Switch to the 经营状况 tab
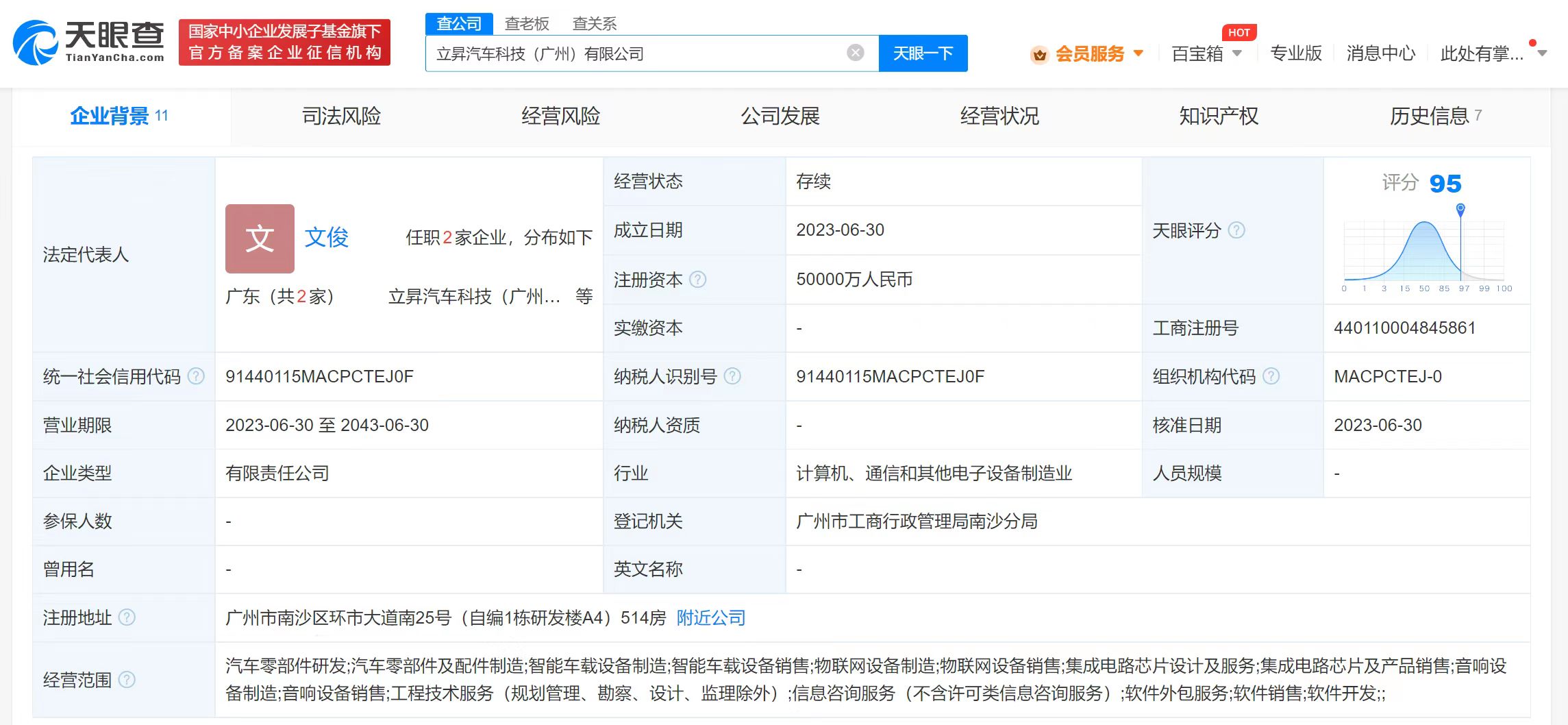1568x725 pixels. (999, 116)
